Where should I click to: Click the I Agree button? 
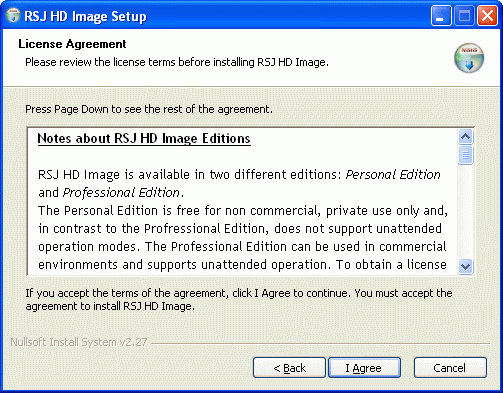click(364, 368)
